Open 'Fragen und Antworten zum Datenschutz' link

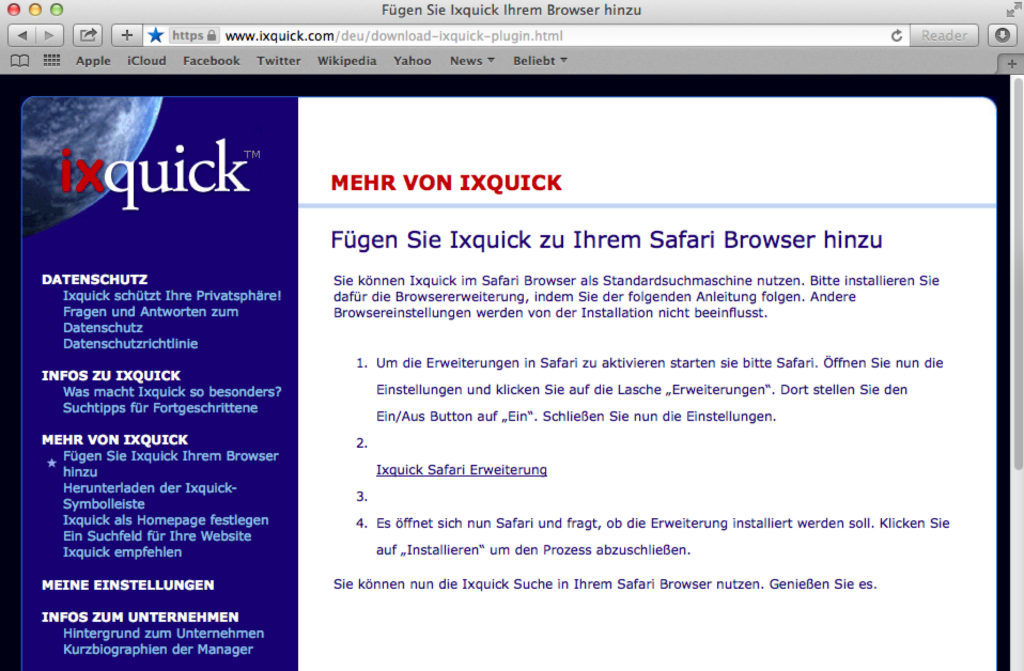150,320
